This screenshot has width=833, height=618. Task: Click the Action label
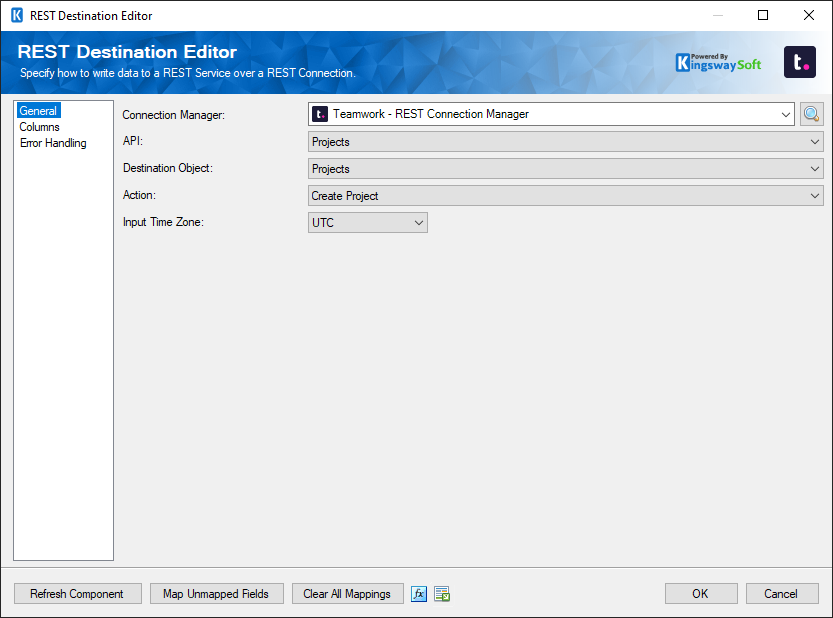tap(139, 195)
